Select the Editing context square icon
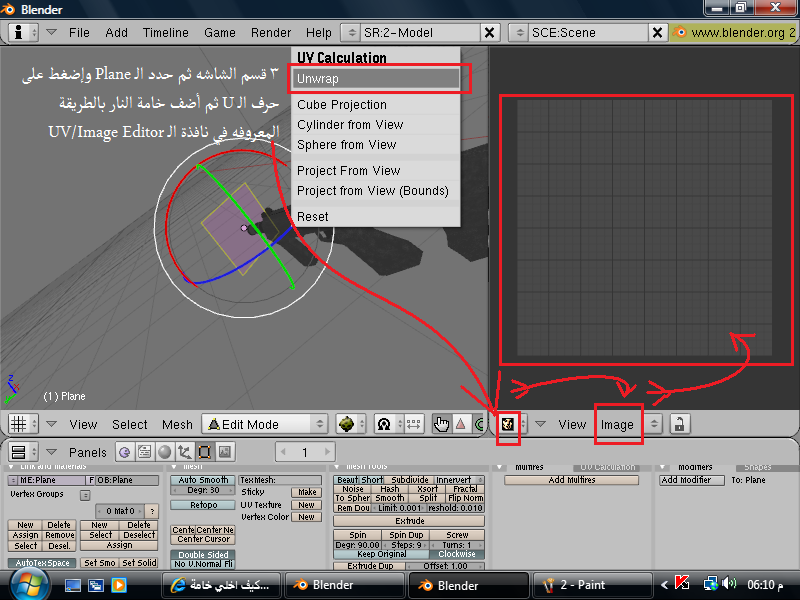800x600 pixels. pyautogui.click(x=205, y=452)
